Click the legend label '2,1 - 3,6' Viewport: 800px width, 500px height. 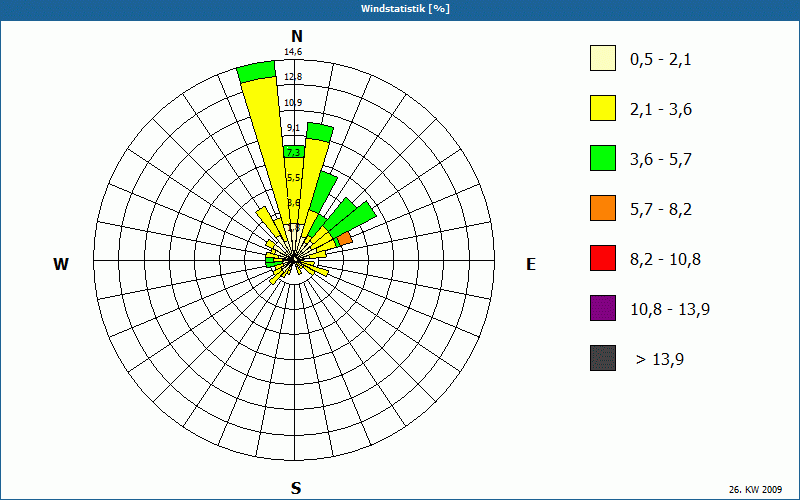pos(661,110)
